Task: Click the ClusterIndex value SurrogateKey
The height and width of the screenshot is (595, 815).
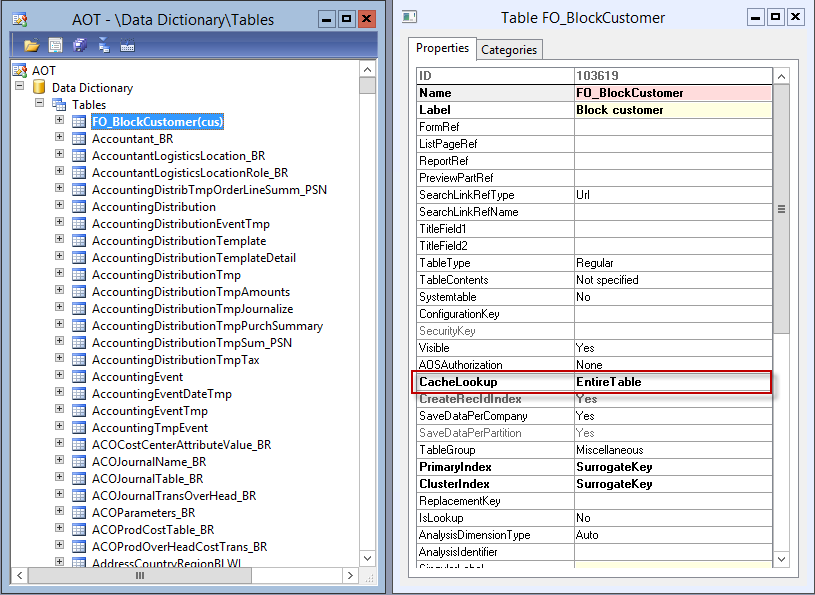Action: pos(673,484)
